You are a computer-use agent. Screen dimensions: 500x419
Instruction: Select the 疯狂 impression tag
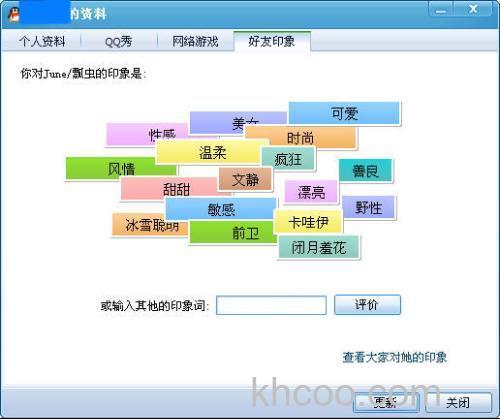coord(288,158)
